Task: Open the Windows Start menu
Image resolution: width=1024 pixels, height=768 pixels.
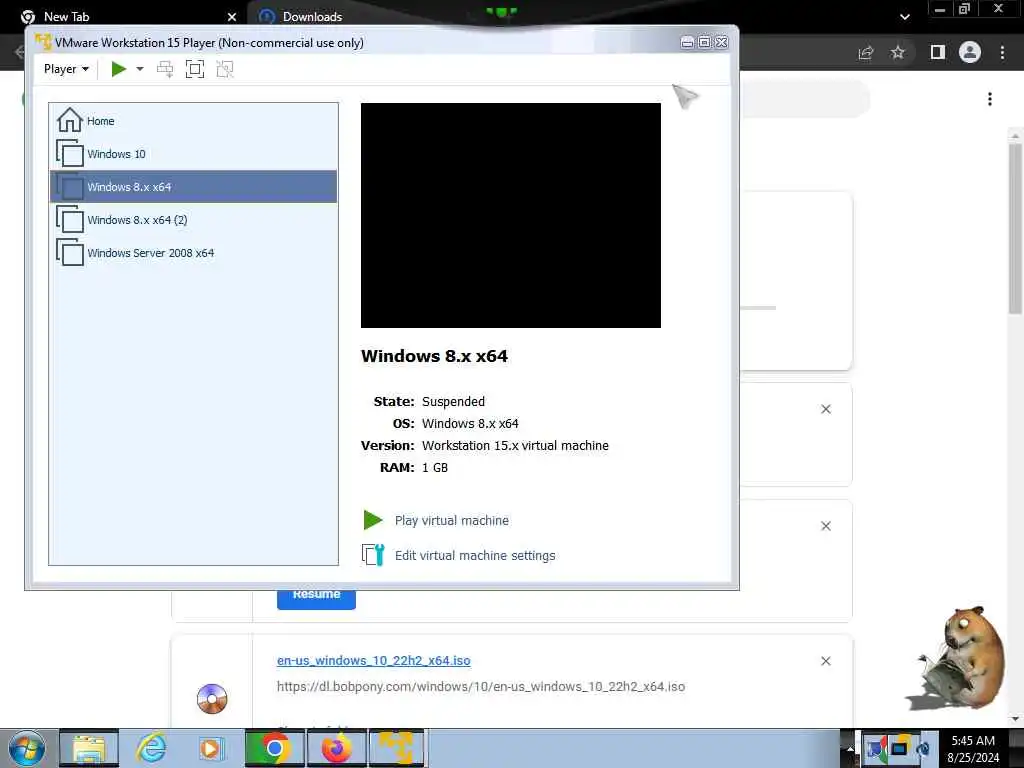Action: point(26,748)
